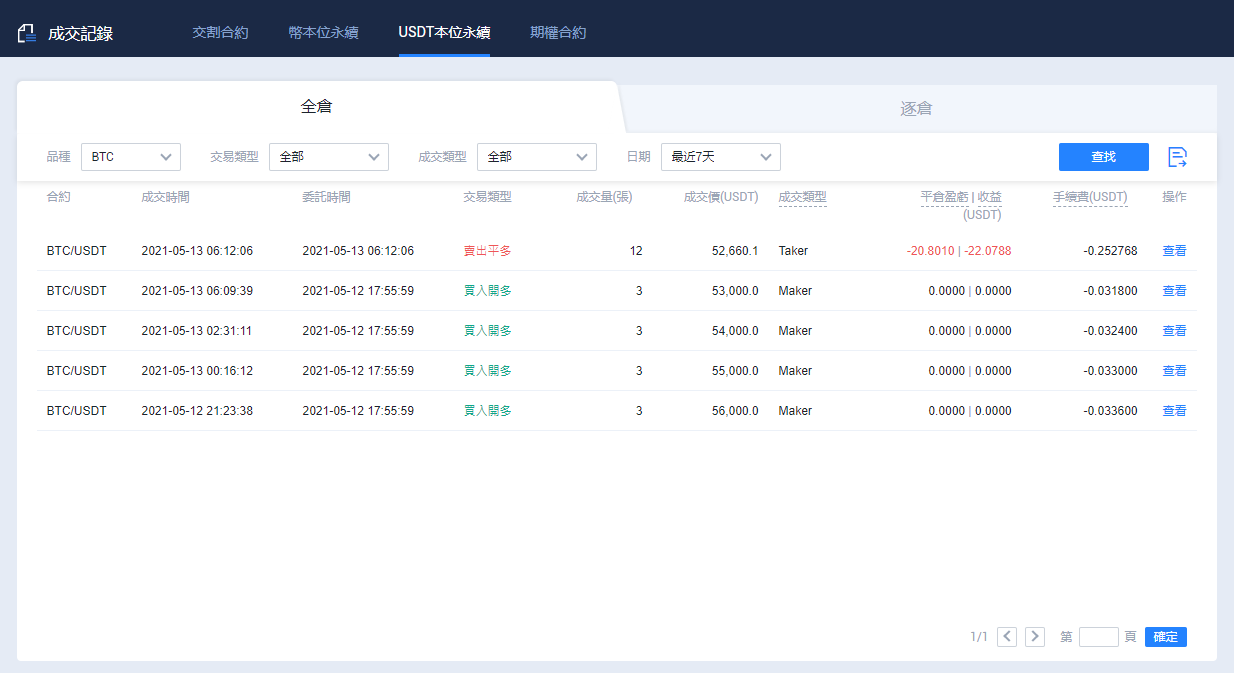Viewport: 1234px width, 673px height.
Task: View details of the 54,000.0 trade
Action: [1174, 331]
